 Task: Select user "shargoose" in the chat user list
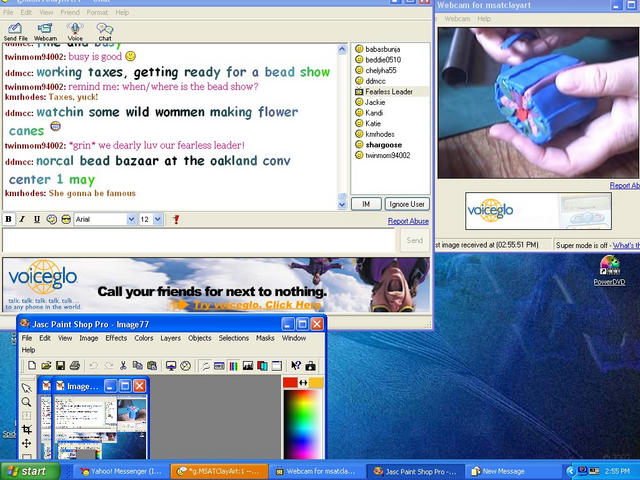[384, 145]
